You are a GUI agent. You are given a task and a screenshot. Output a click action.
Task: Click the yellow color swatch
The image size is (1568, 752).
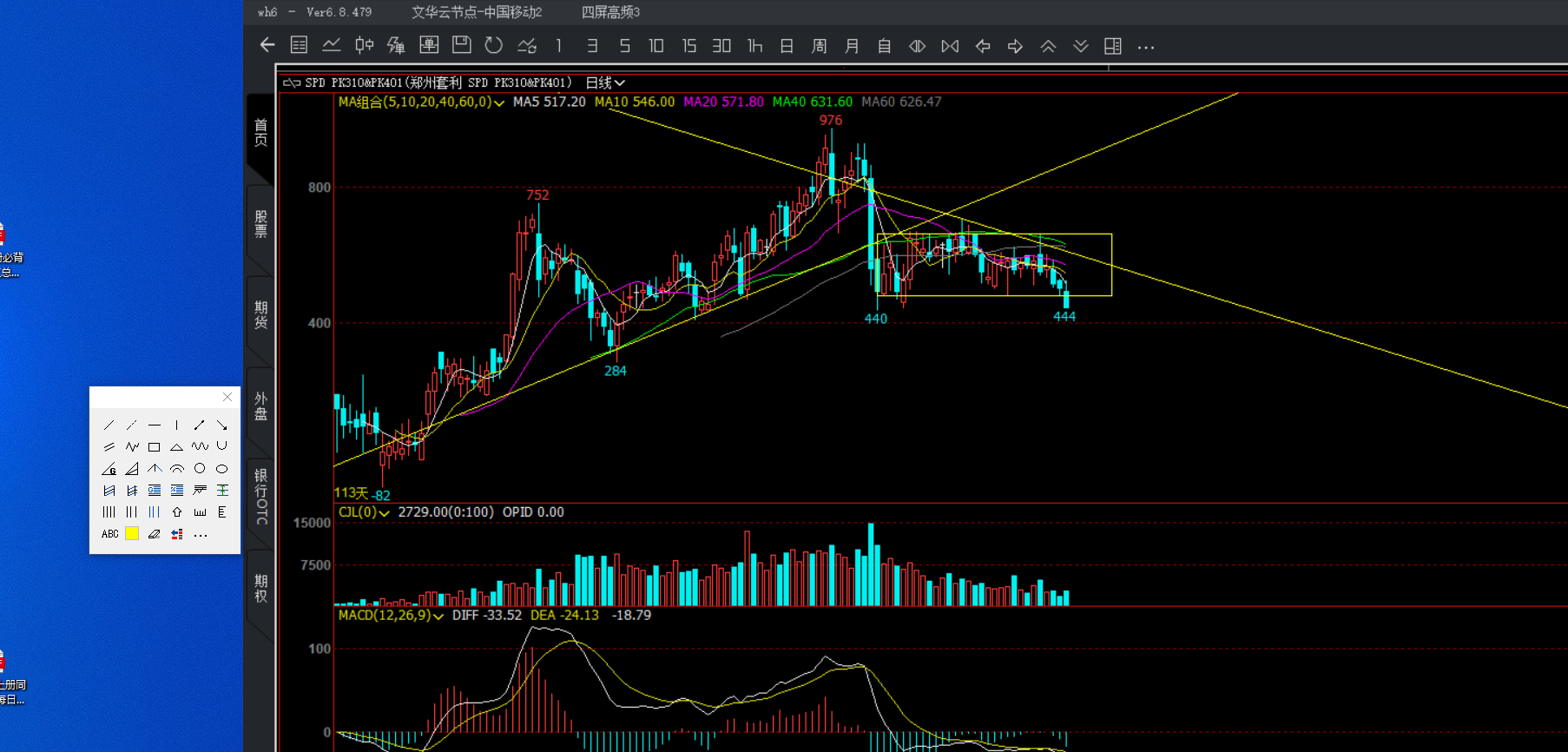[132, 534]
